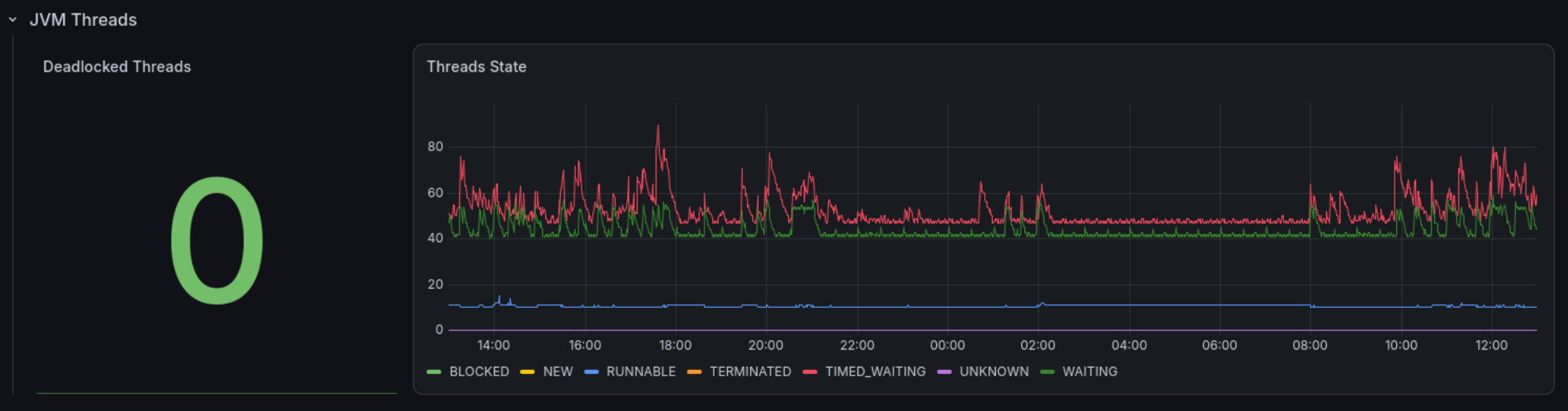Click the 16:00 time axis label
Viewport: 1568px width, 411px height.
click(x=585, y=346)
